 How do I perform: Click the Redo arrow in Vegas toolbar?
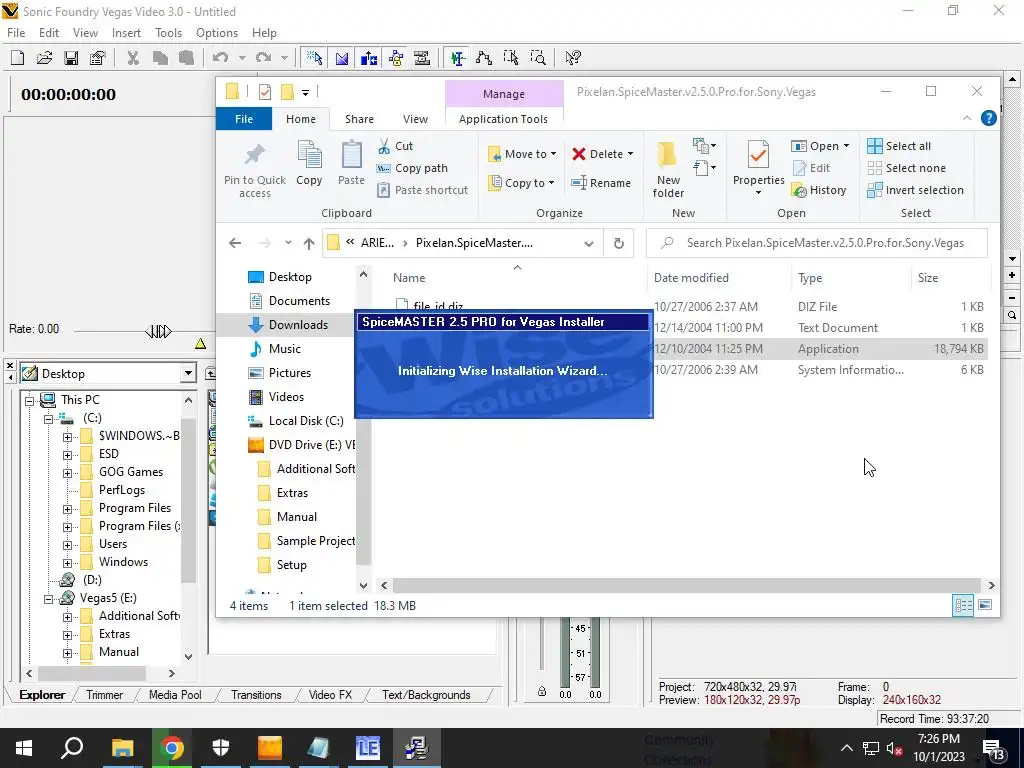263,58
